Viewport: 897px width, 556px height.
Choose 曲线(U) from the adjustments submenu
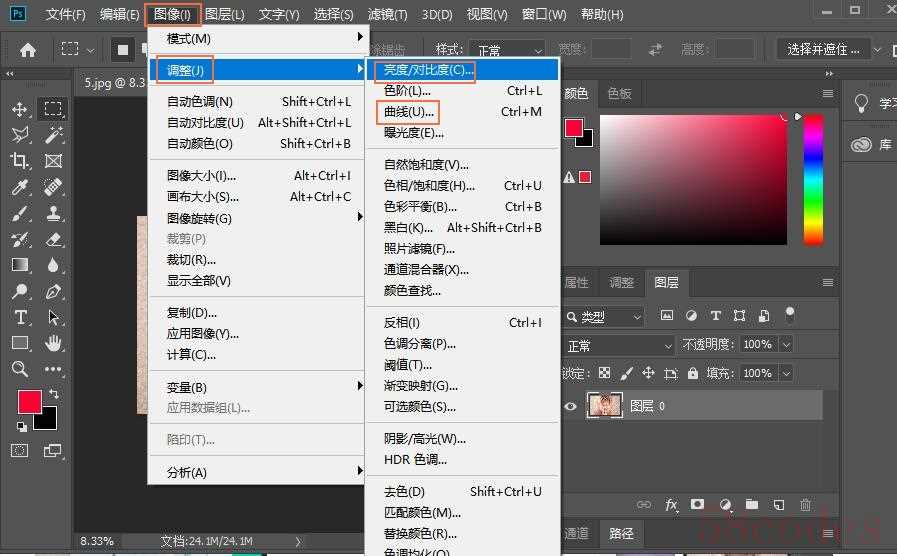point(462,112)
